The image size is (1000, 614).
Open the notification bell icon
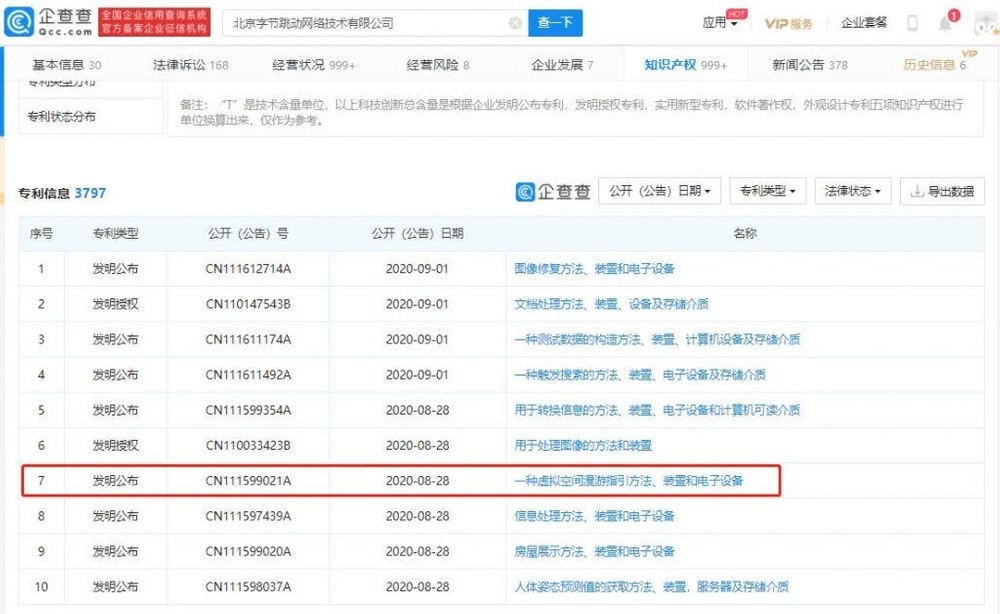945,24
